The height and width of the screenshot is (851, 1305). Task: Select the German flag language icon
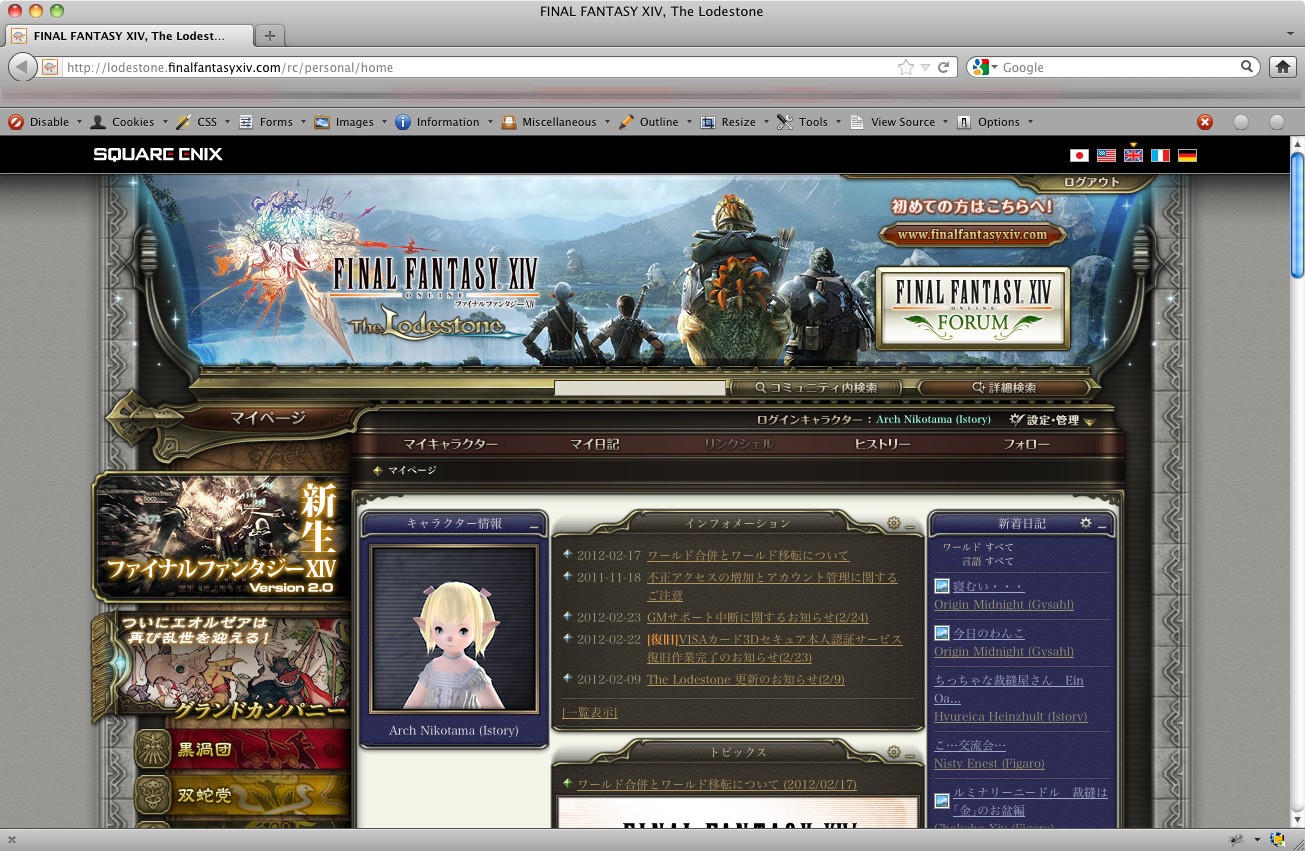pos(1187,155)
